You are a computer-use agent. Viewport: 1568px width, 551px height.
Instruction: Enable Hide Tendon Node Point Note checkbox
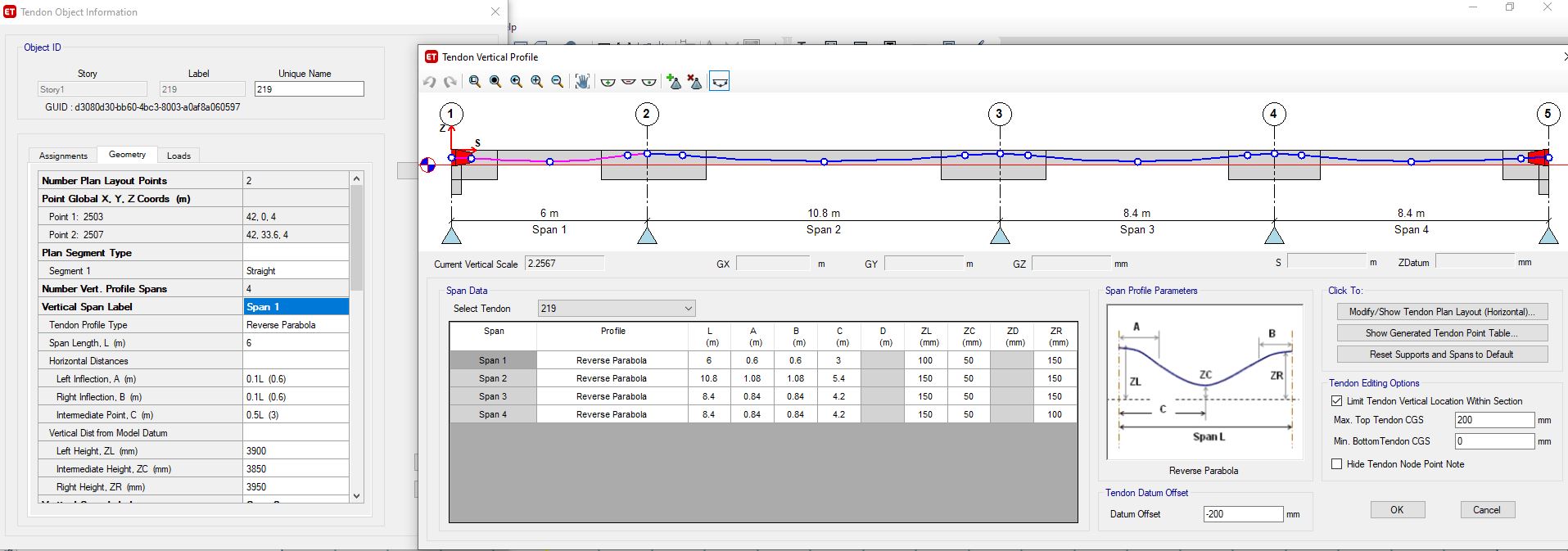click(1337, 464)
